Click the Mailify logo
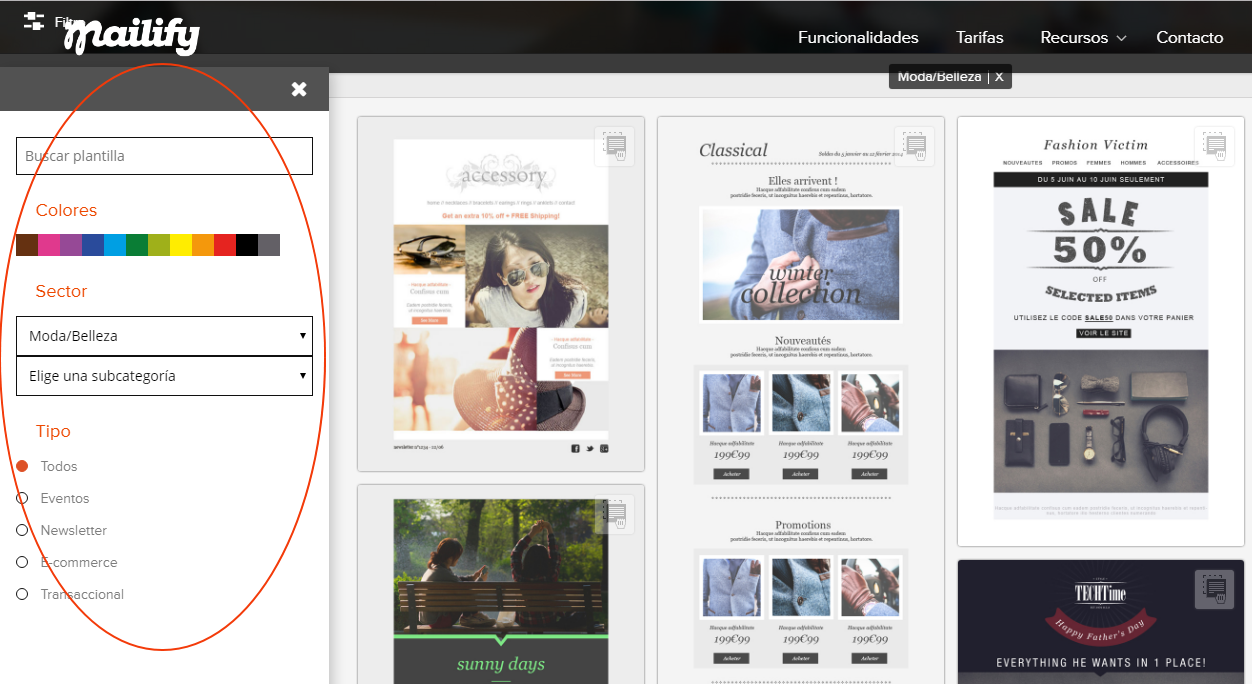 click(132, 36)
